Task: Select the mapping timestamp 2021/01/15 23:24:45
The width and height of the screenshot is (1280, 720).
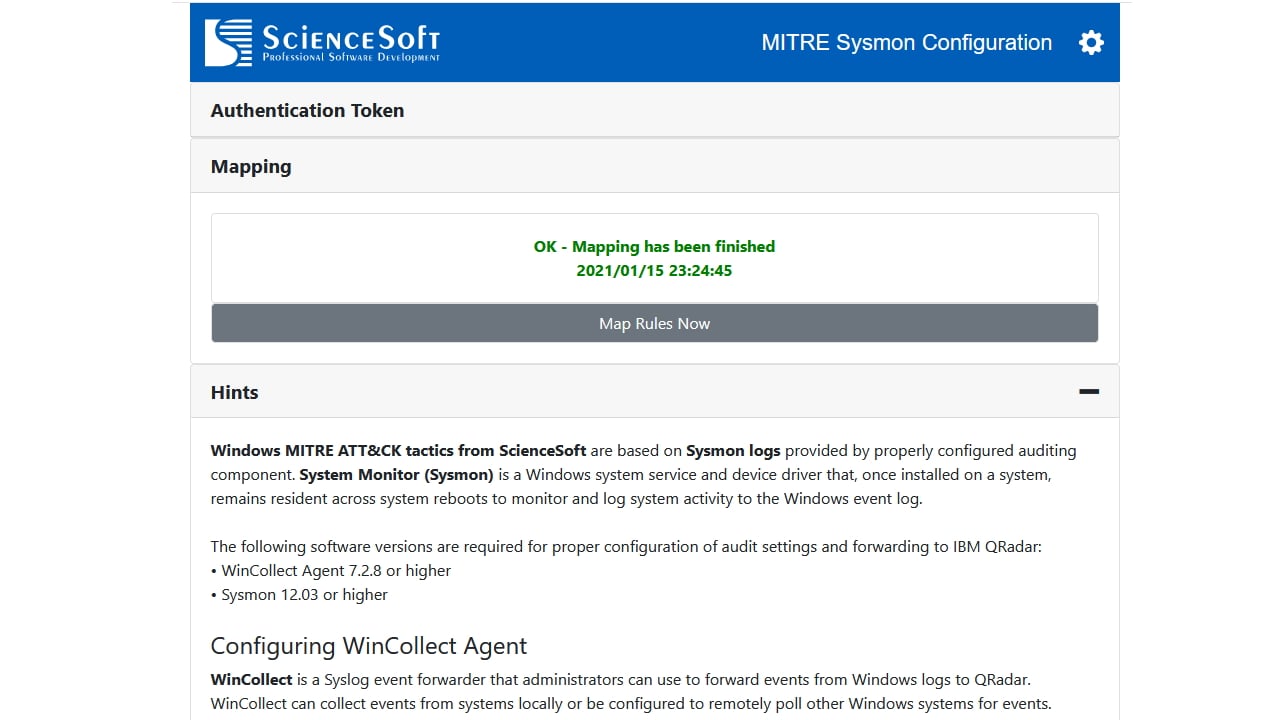Action: point(653,270)
